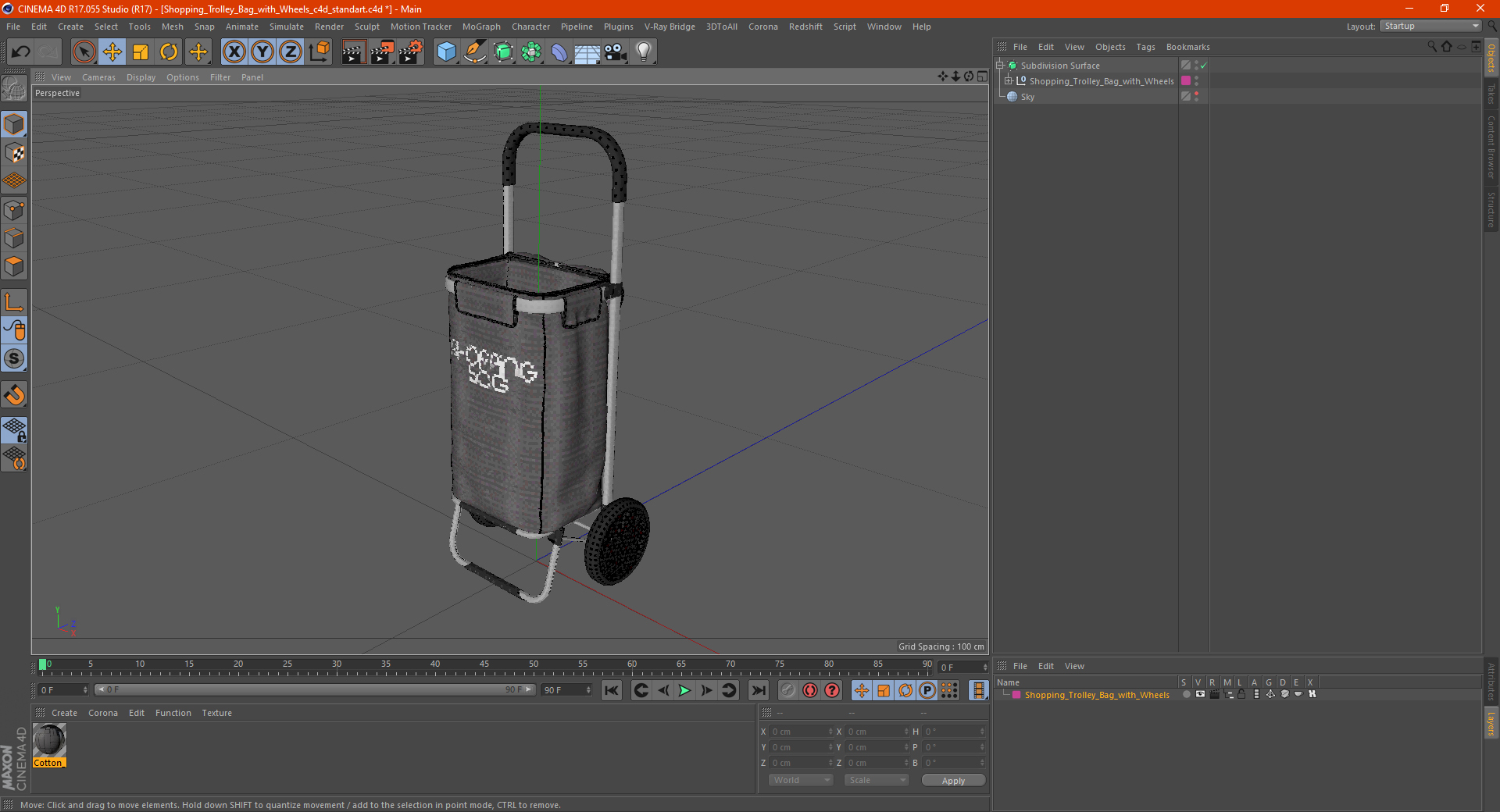Image resolution: width=1500 pixels, height=812 pixels.
Task: Open the MoGraph array objects icon
Action: [x=531, y=52]
